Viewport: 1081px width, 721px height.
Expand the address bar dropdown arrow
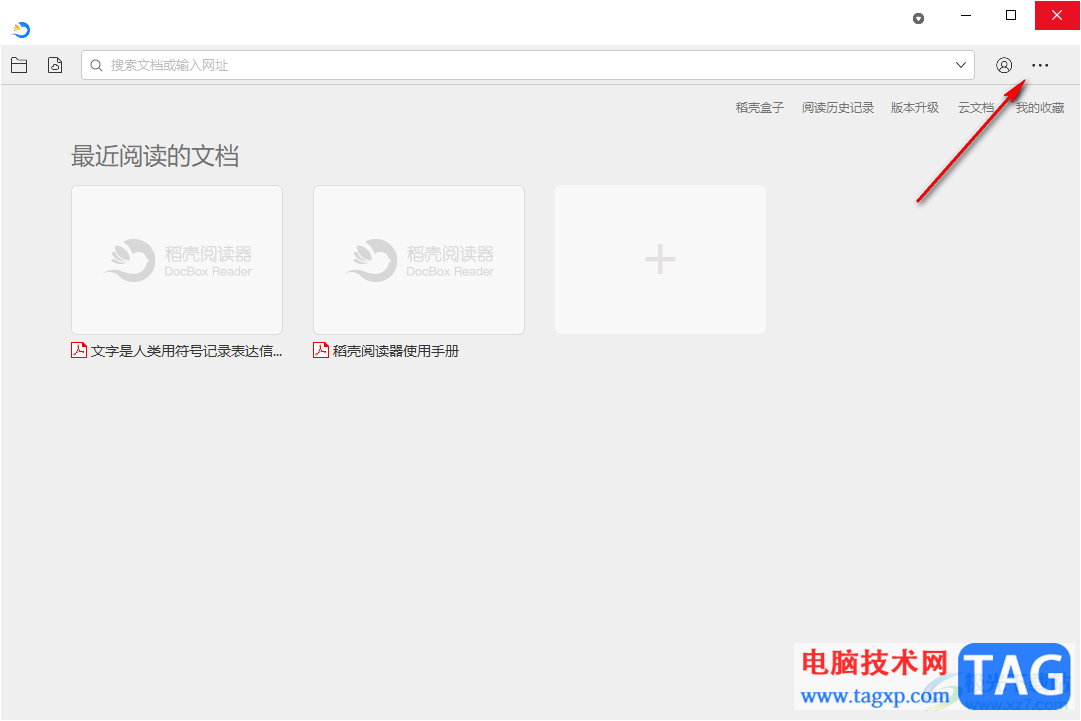tap(960, 65)
